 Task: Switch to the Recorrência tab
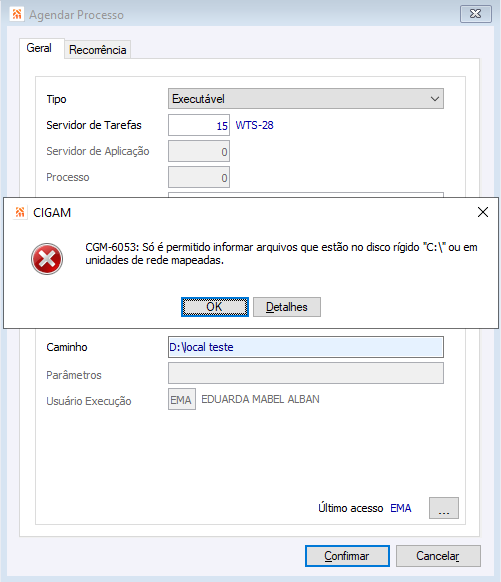[98, 50]
